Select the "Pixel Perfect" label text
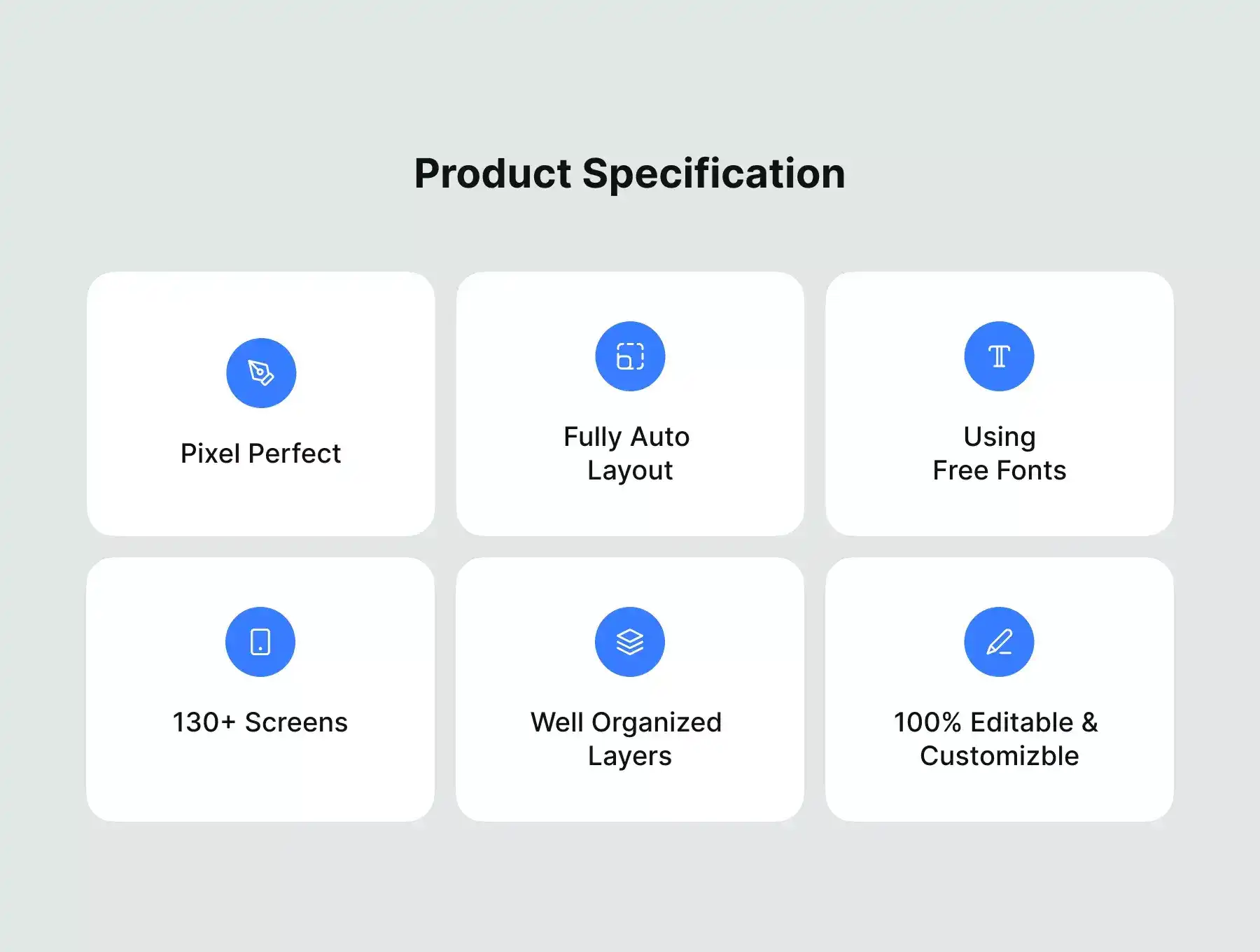Viewport: 1260px width, 952px height. coord(260,454)
